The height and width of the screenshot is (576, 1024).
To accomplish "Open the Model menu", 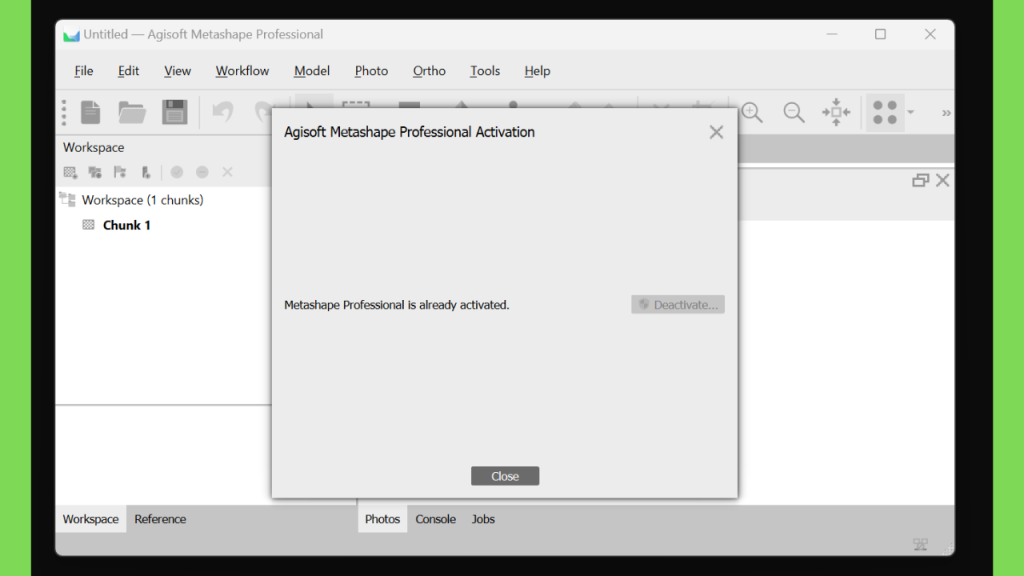I will click(312, 71).
